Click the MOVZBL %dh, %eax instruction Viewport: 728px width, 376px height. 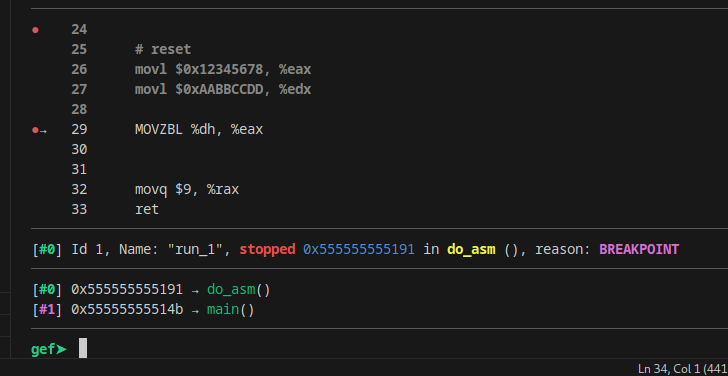pyautogui.click(x=199, y=130)
